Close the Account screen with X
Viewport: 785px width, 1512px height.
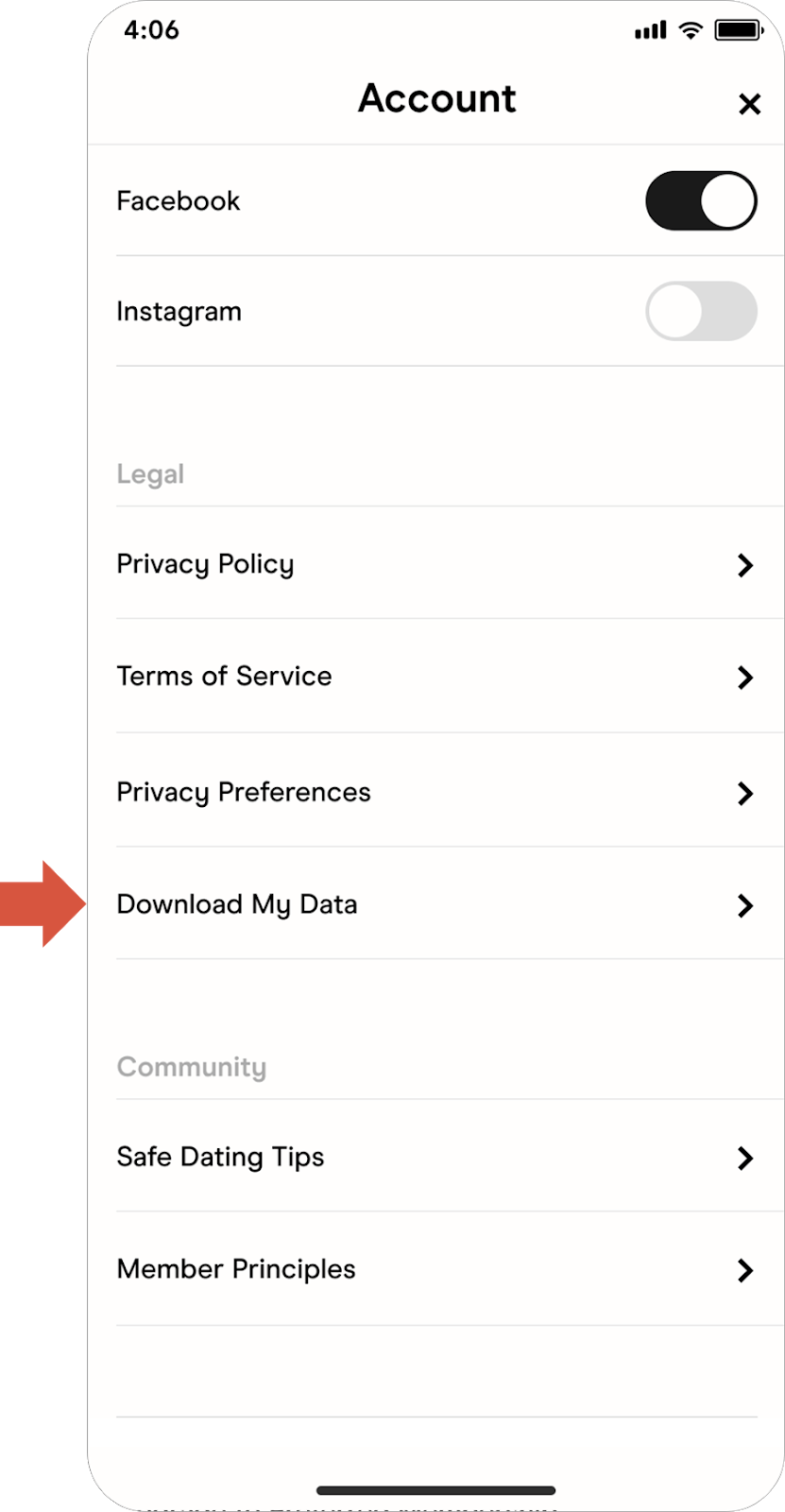(x=749, y=104)
